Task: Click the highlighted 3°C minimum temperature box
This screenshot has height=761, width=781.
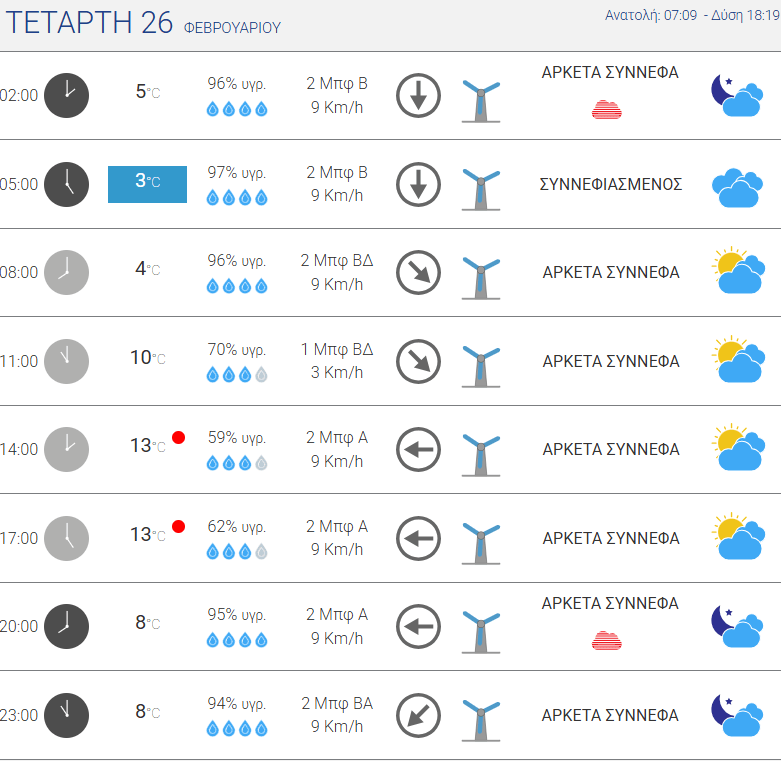Action: point(147,184)
